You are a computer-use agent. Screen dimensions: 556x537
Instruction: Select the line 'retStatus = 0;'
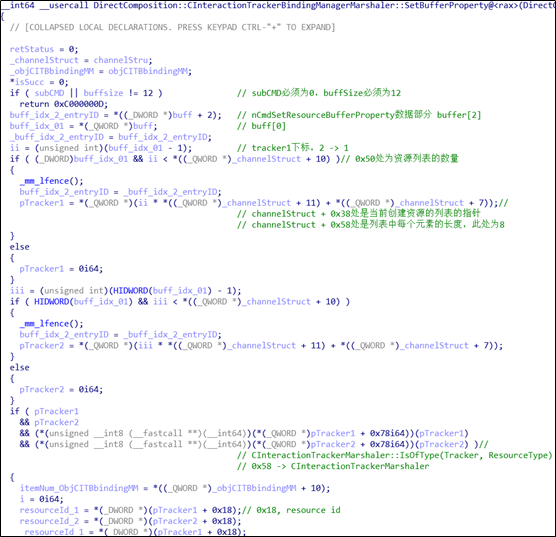tap(44, 49)
